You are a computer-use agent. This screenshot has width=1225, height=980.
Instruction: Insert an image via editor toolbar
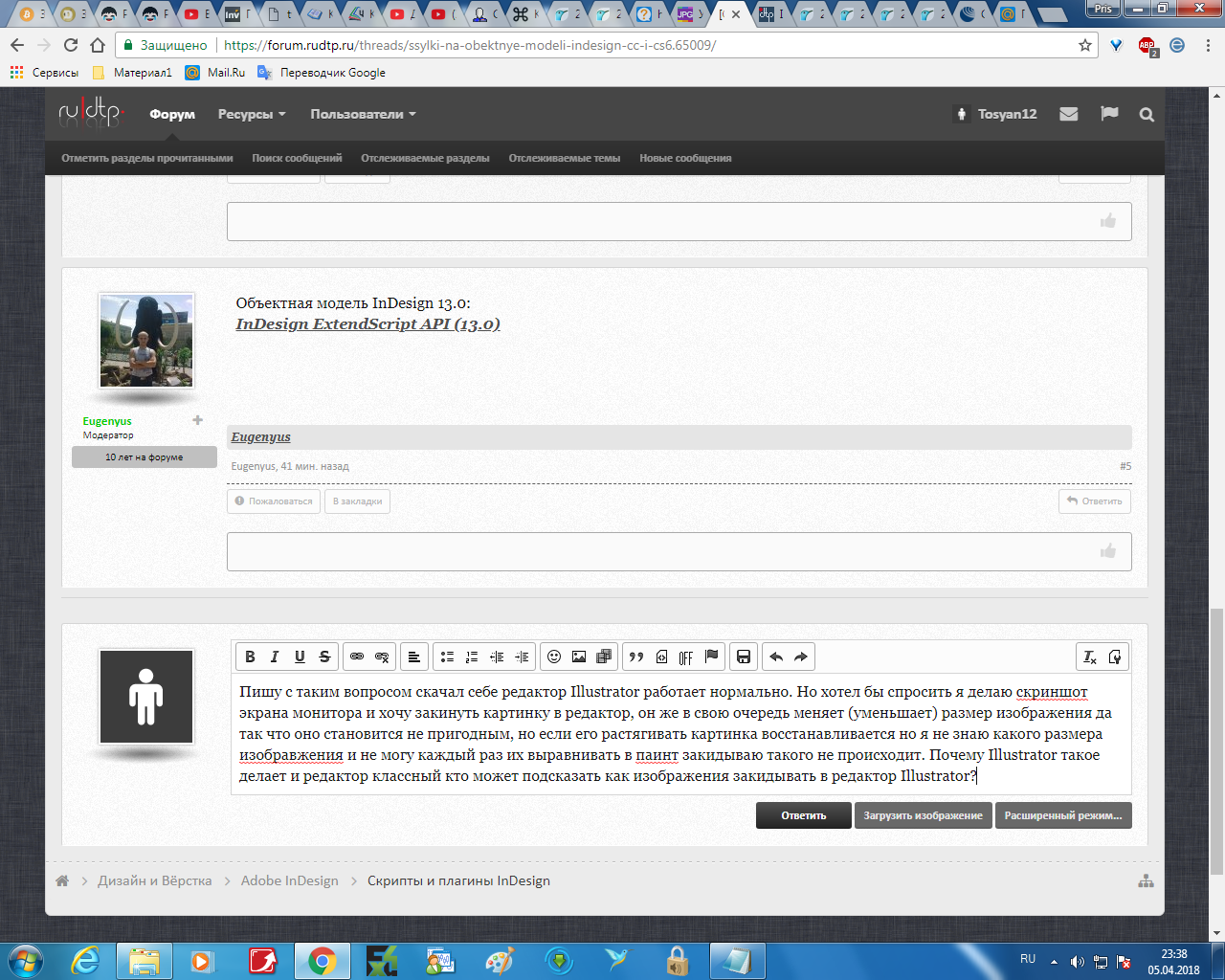(579, 657)
